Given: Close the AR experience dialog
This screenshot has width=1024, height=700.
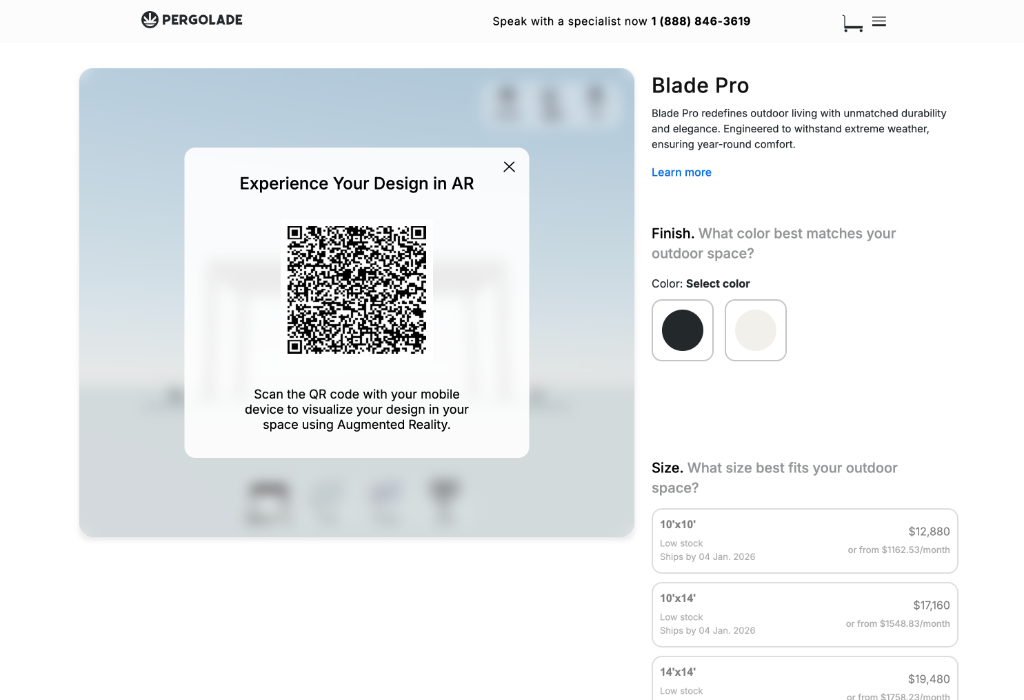Looking at the screenshot, I should tap(509, 167).
